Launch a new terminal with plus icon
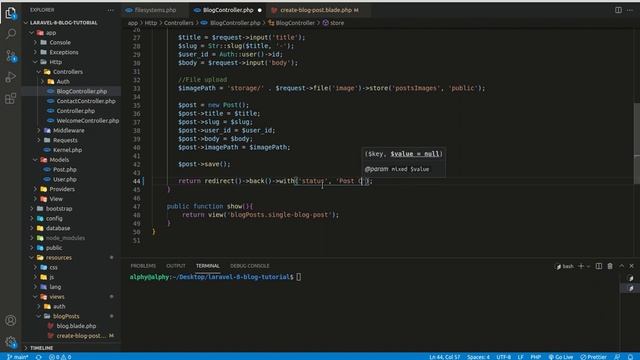Viewport: 640px width, 360px height. 581,266
